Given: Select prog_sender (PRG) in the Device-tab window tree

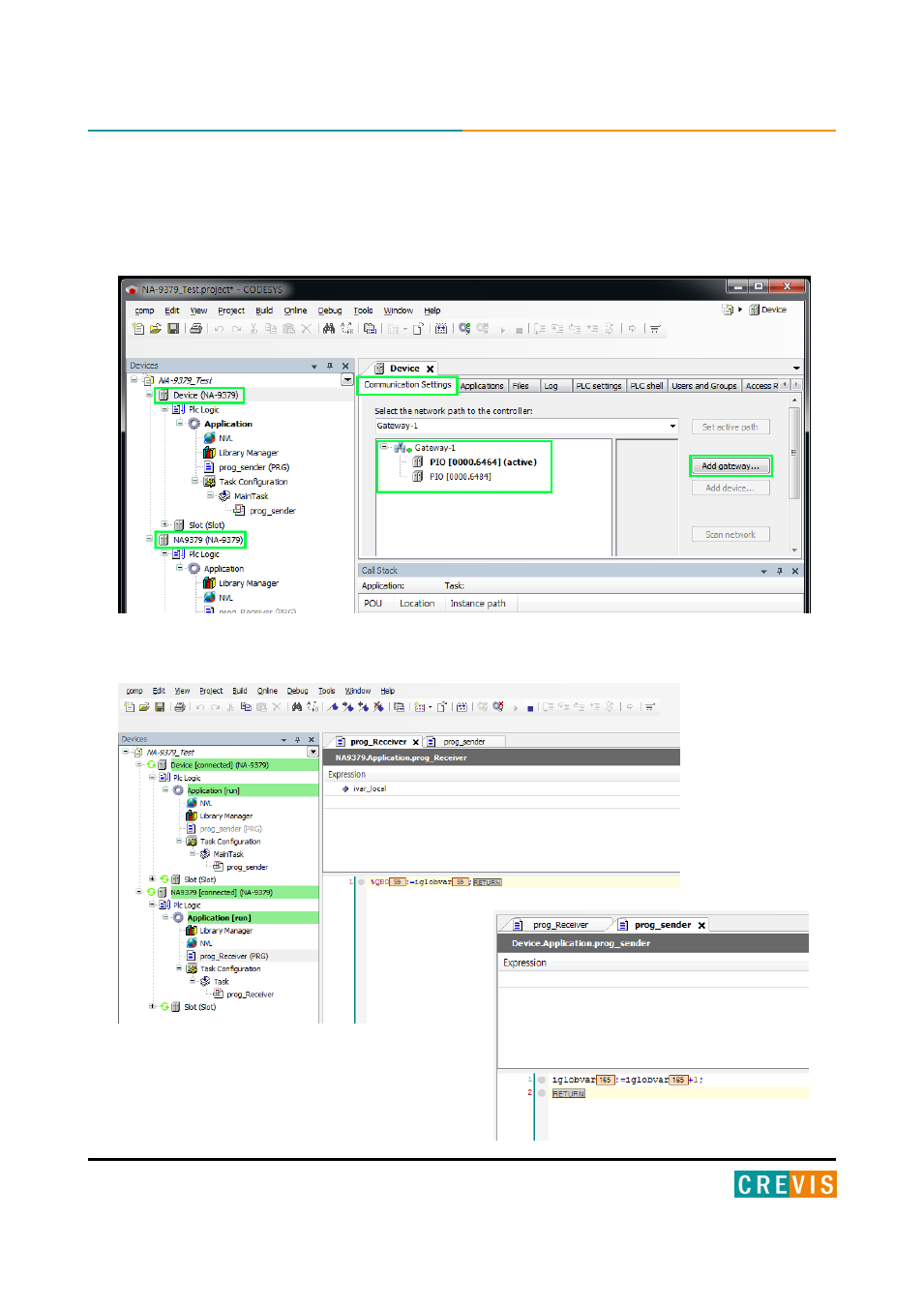Looking at the screenshot, I should click(x=253, y=467).
